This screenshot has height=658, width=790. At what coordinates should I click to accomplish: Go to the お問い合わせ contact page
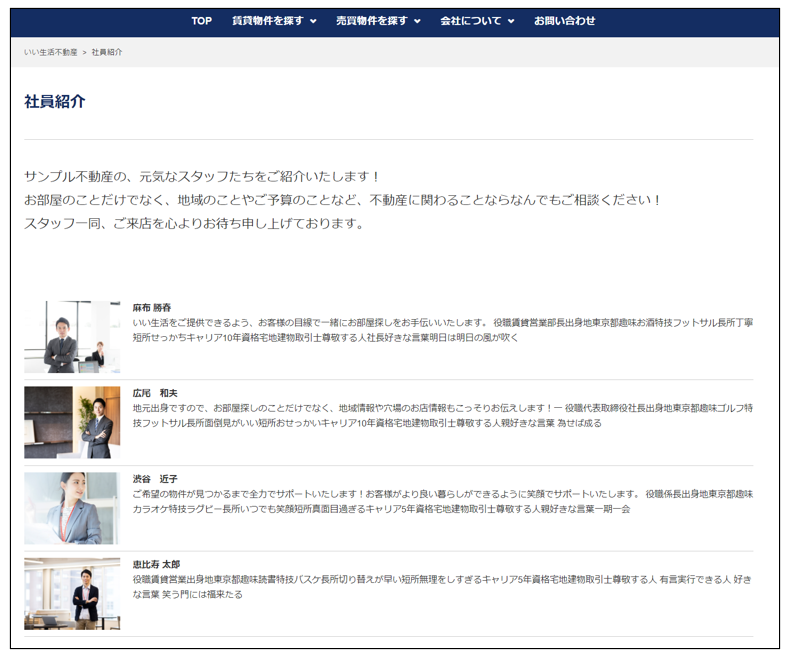564,21
